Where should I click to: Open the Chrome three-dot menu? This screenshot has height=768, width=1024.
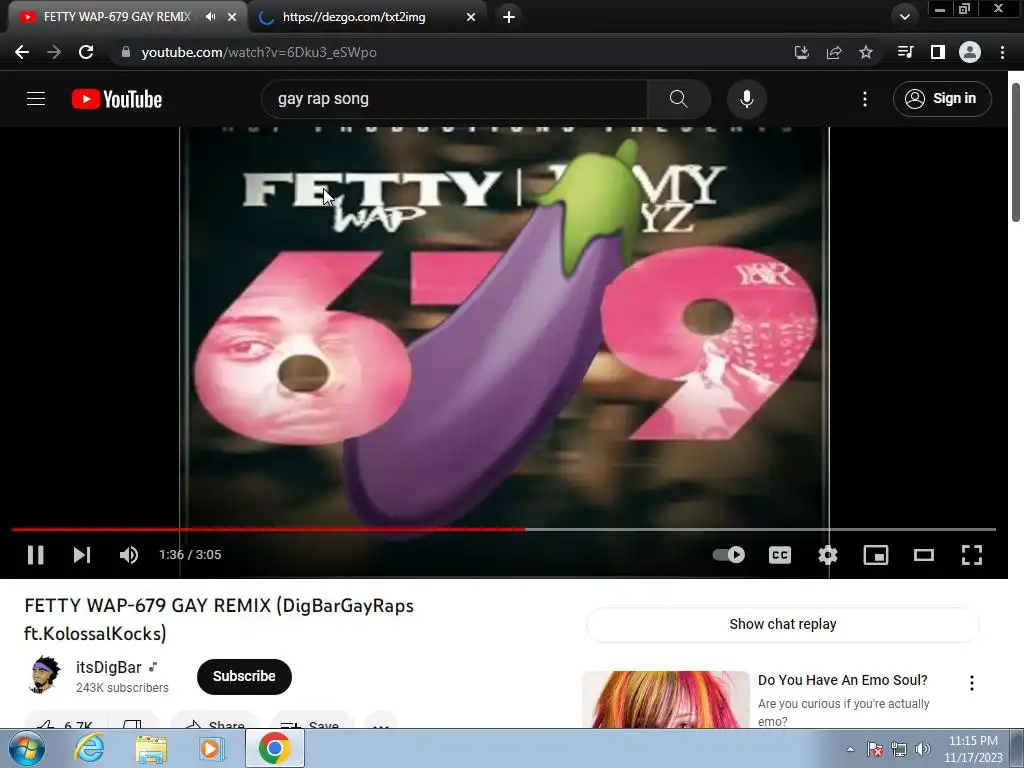tap(1002, 52)
